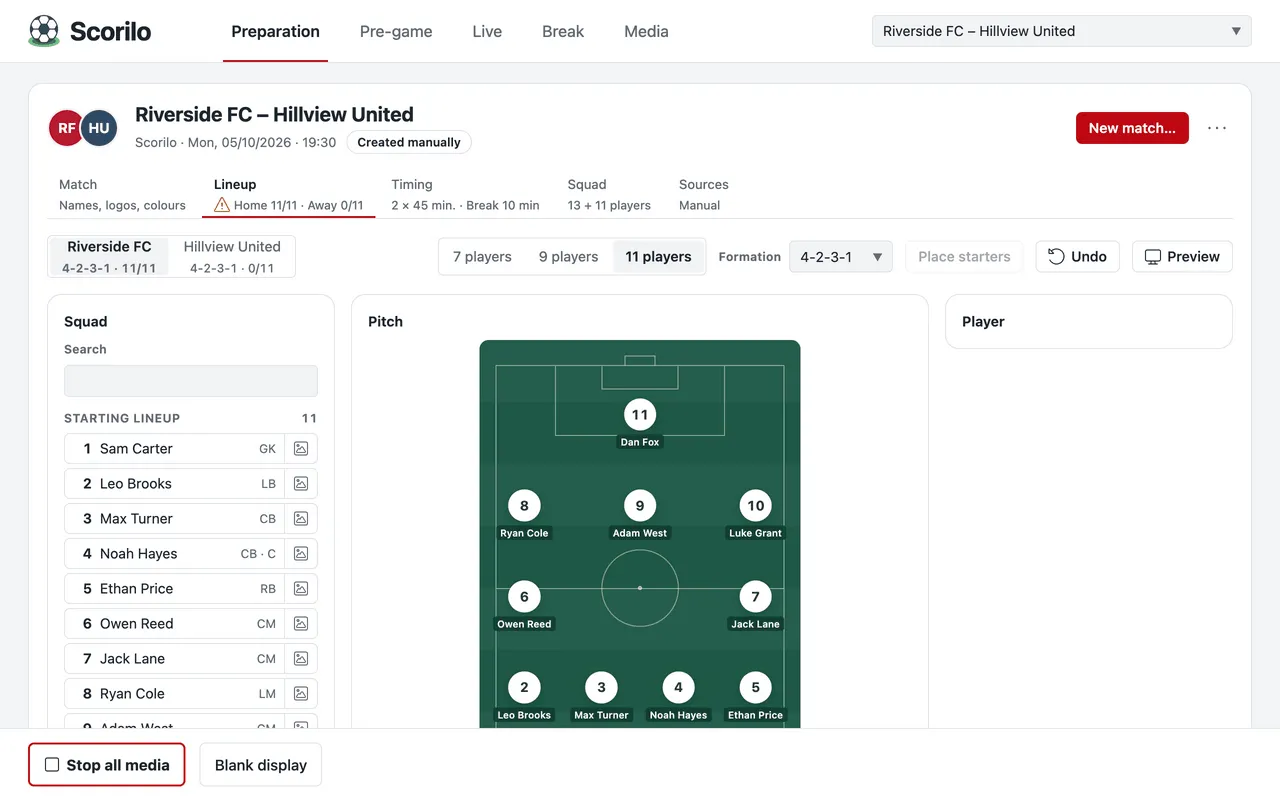The height and width of the screenshot is (800, 1280).
Task: Switch to Riverside FC team lineup
Action: click(x=109, y=256)
